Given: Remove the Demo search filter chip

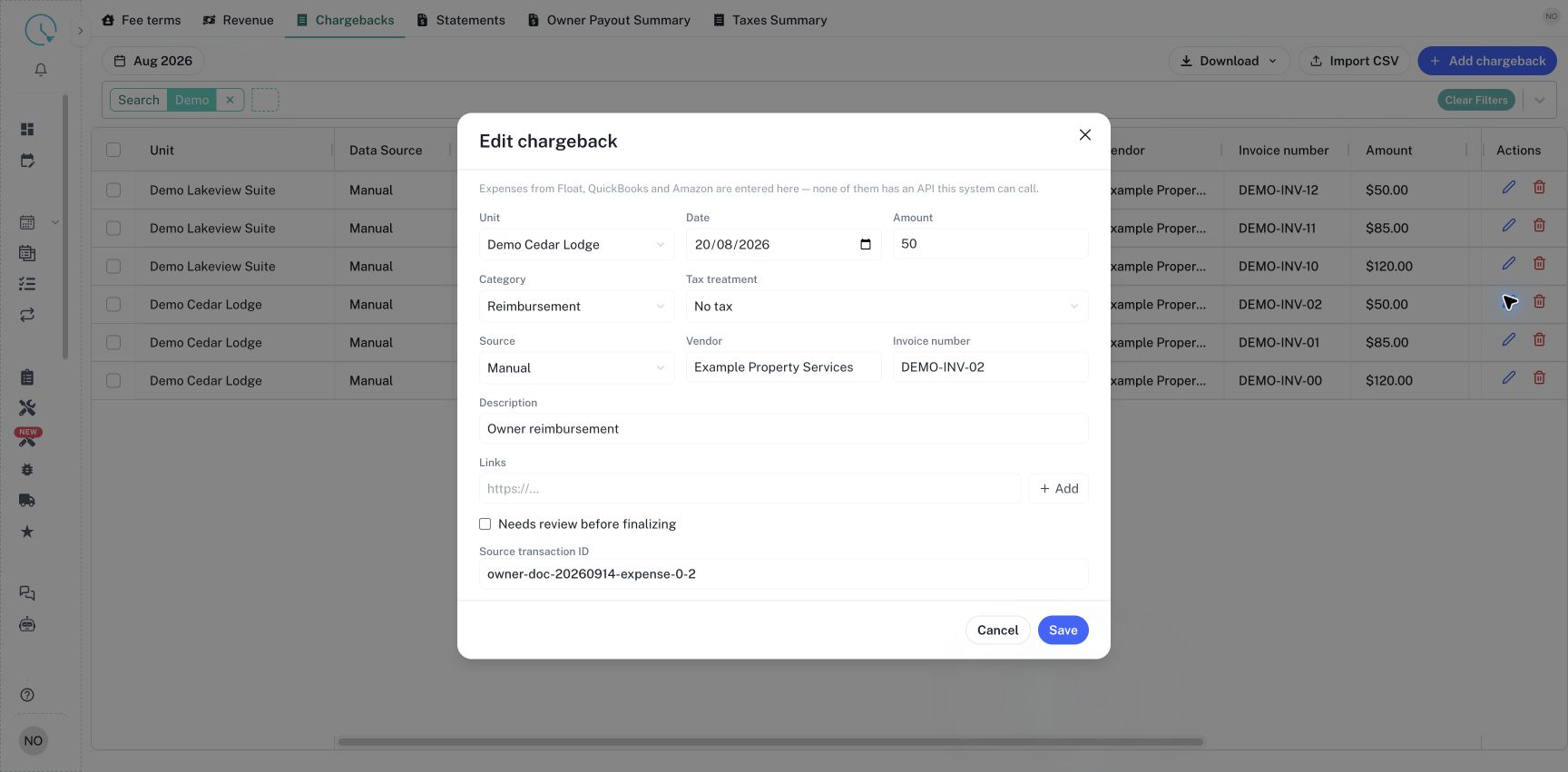Looking at the screenshot, I should tap(230, 100).
